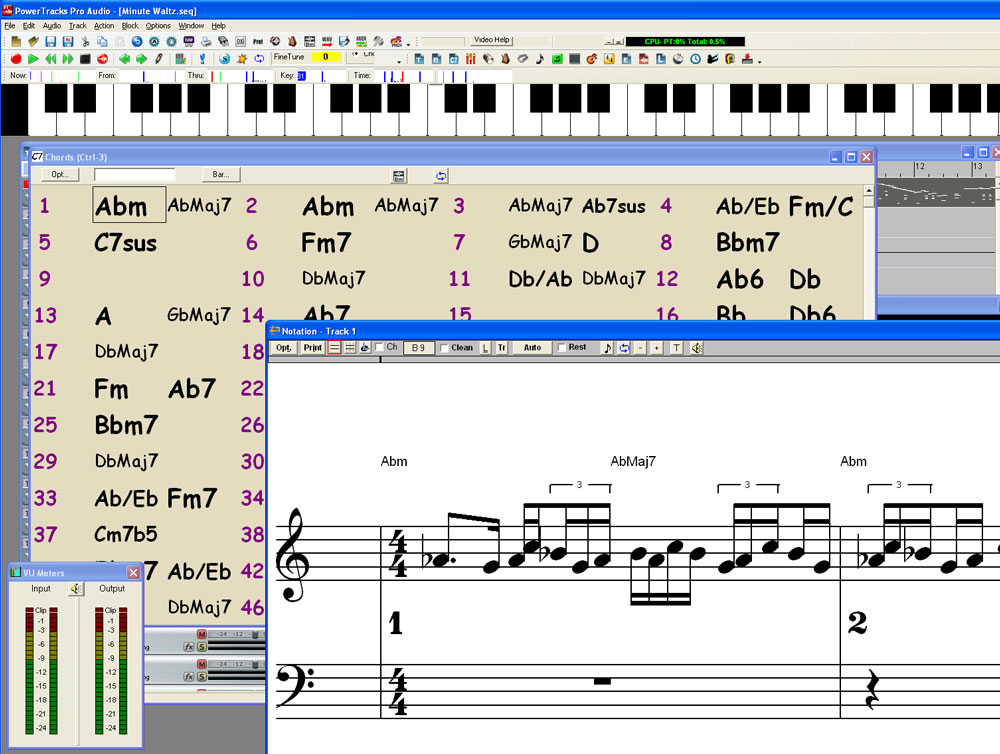Viewport: 1000px width, 754px height.
Task: Click the blue clock icon in window toolbar
Action: [696, 59]
